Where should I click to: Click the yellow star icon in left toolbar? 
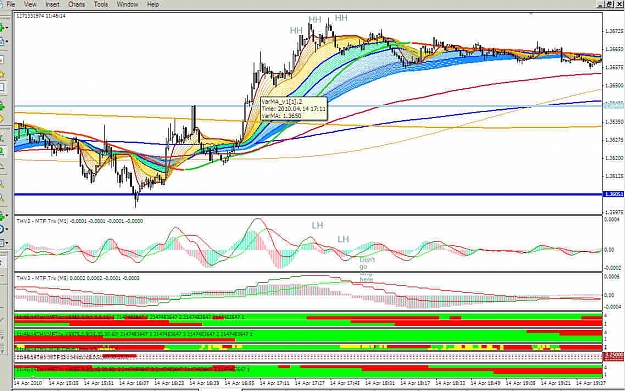pyautogui.click(x=2, y=74)
